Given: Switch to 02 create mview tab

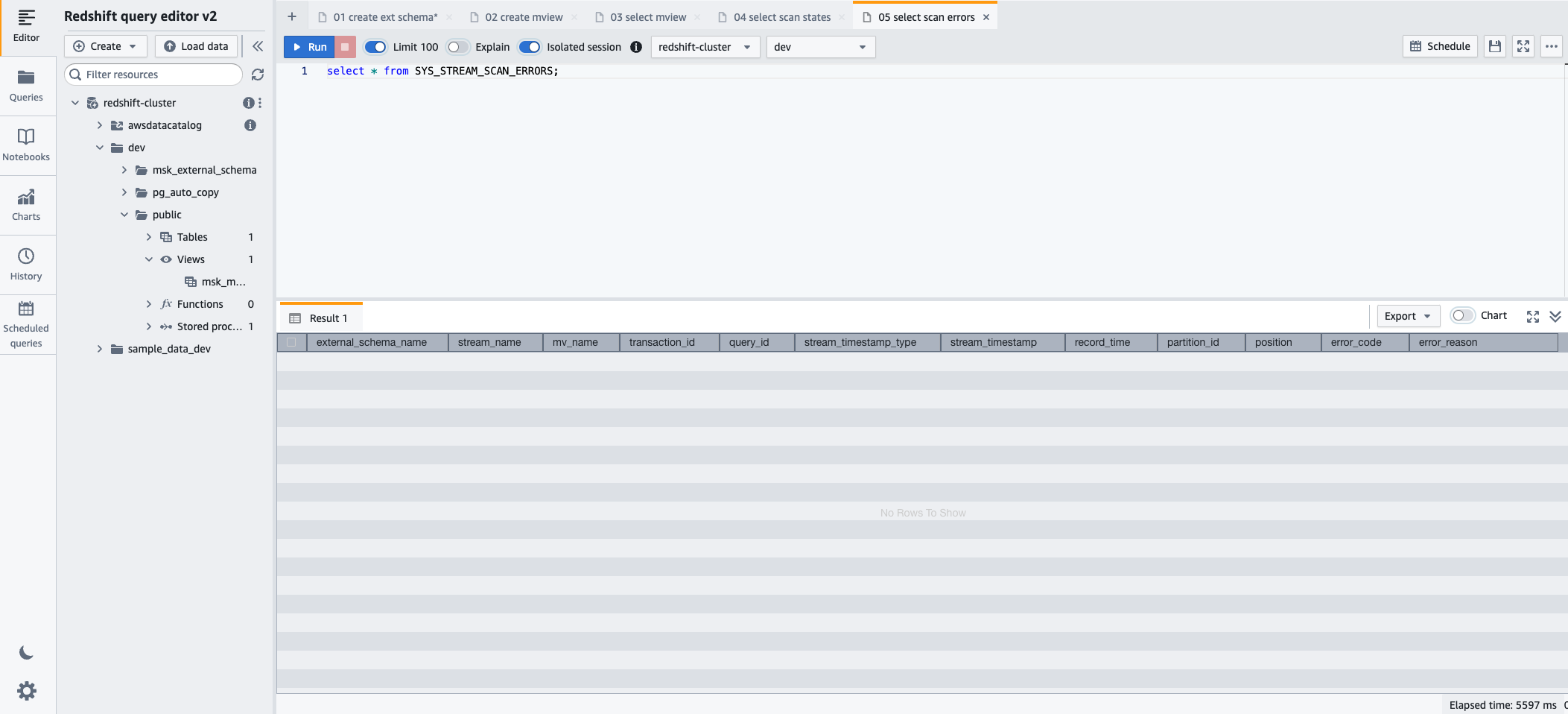Looking at the screenshot, I should coord(524,17).
